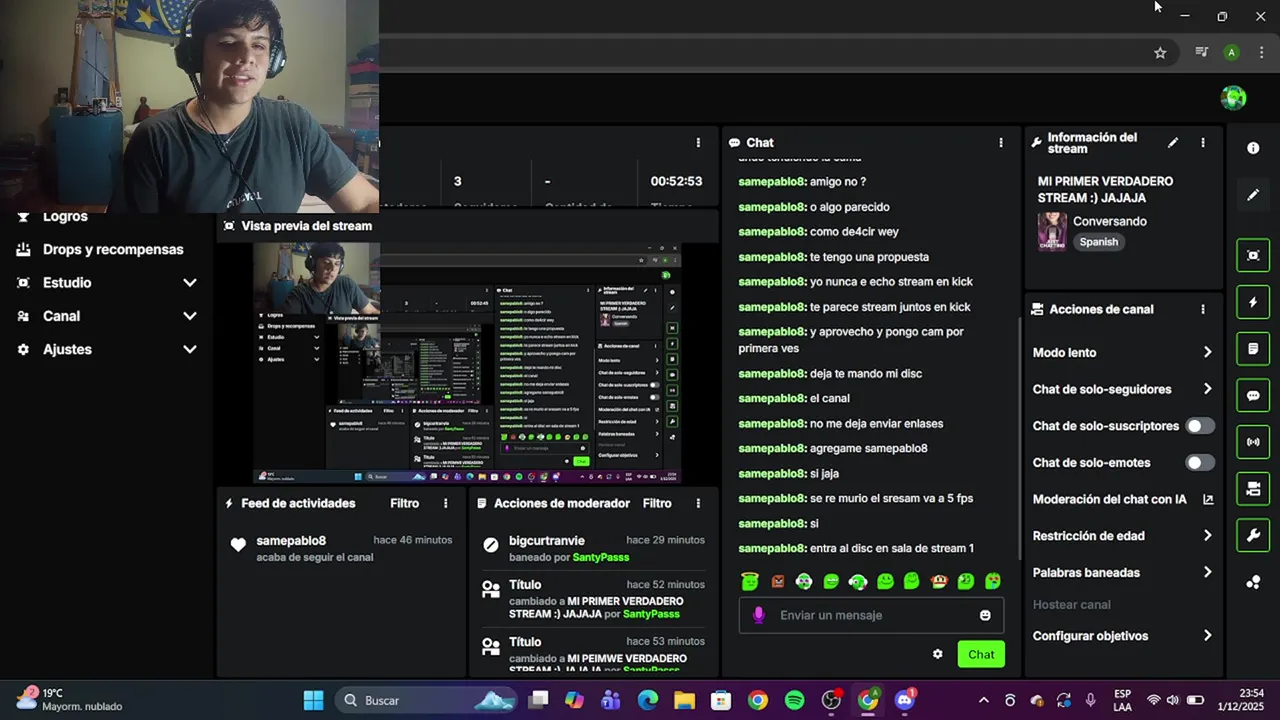The image size is (1280, 720).
Task: Open Acciones de canal three-dot menu
Action: coord(1203,310)
